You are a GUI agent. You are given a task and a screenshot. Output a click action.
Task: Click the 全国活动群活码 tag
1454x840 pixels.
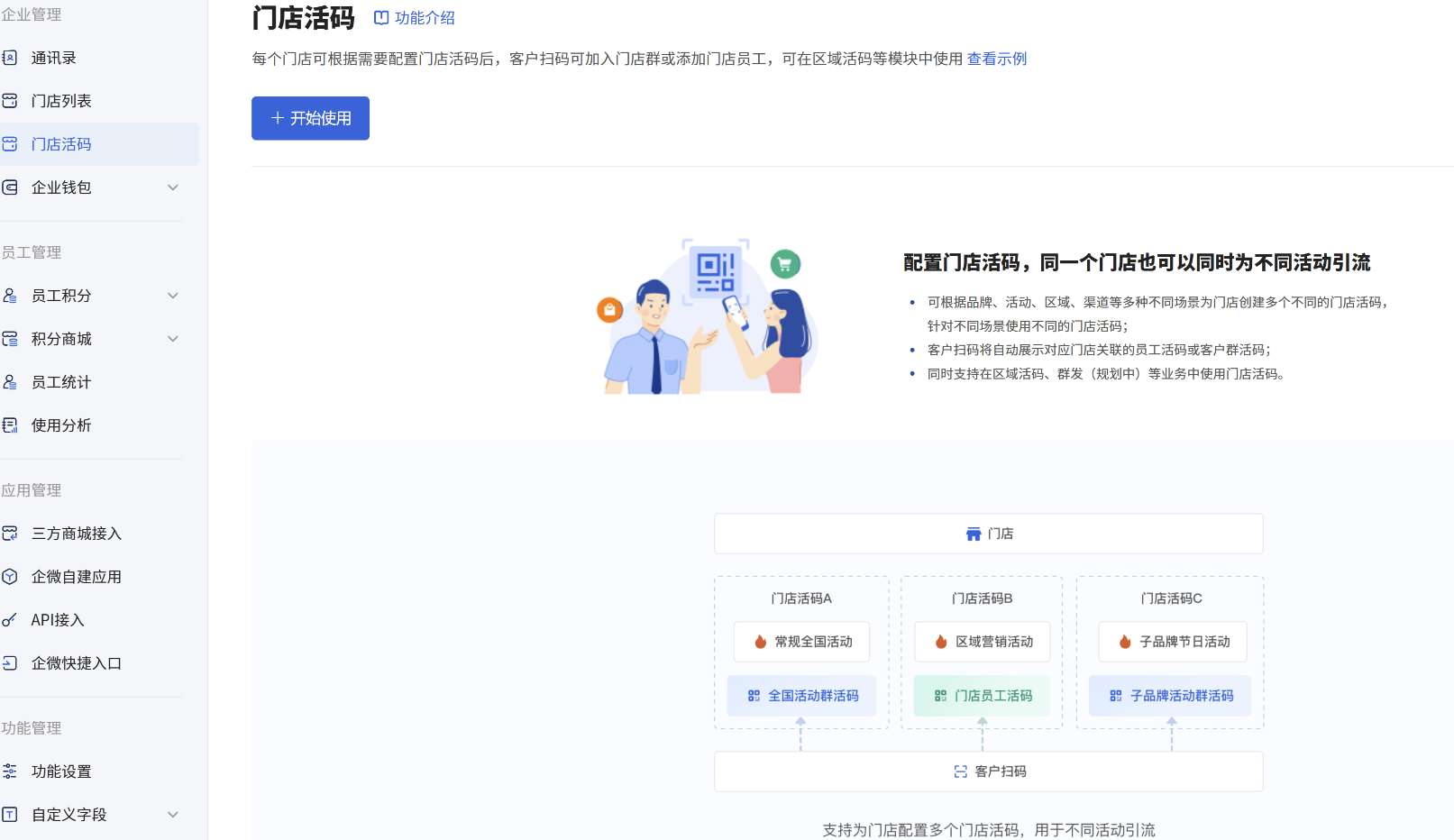(x=801, y=696)
